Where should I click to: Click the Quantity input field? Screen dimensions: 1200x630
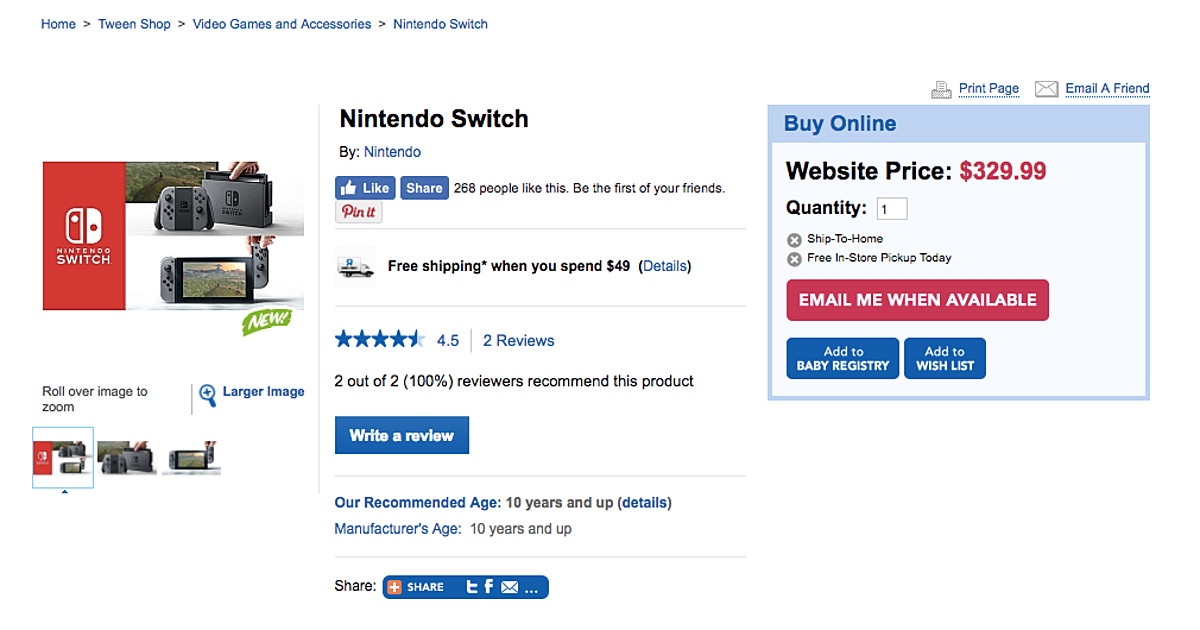point(892,209)
